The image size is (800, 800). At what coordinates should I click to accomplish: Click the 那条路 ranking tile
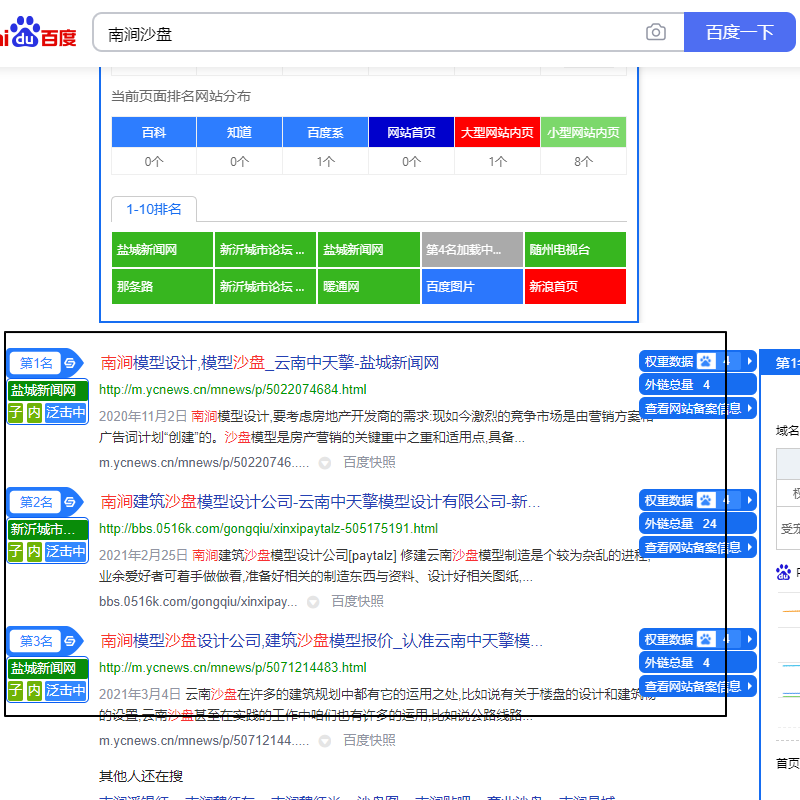pos(162,287)
